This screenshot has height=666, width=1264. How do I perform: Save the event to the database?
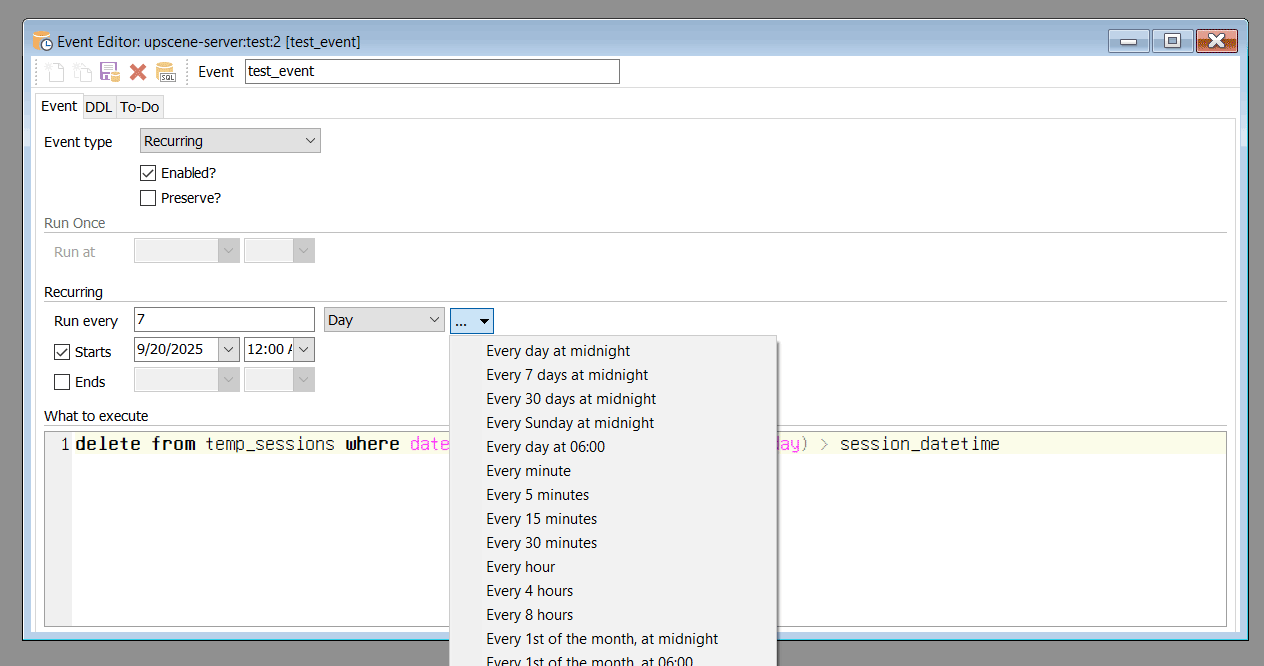coord(110,71)
